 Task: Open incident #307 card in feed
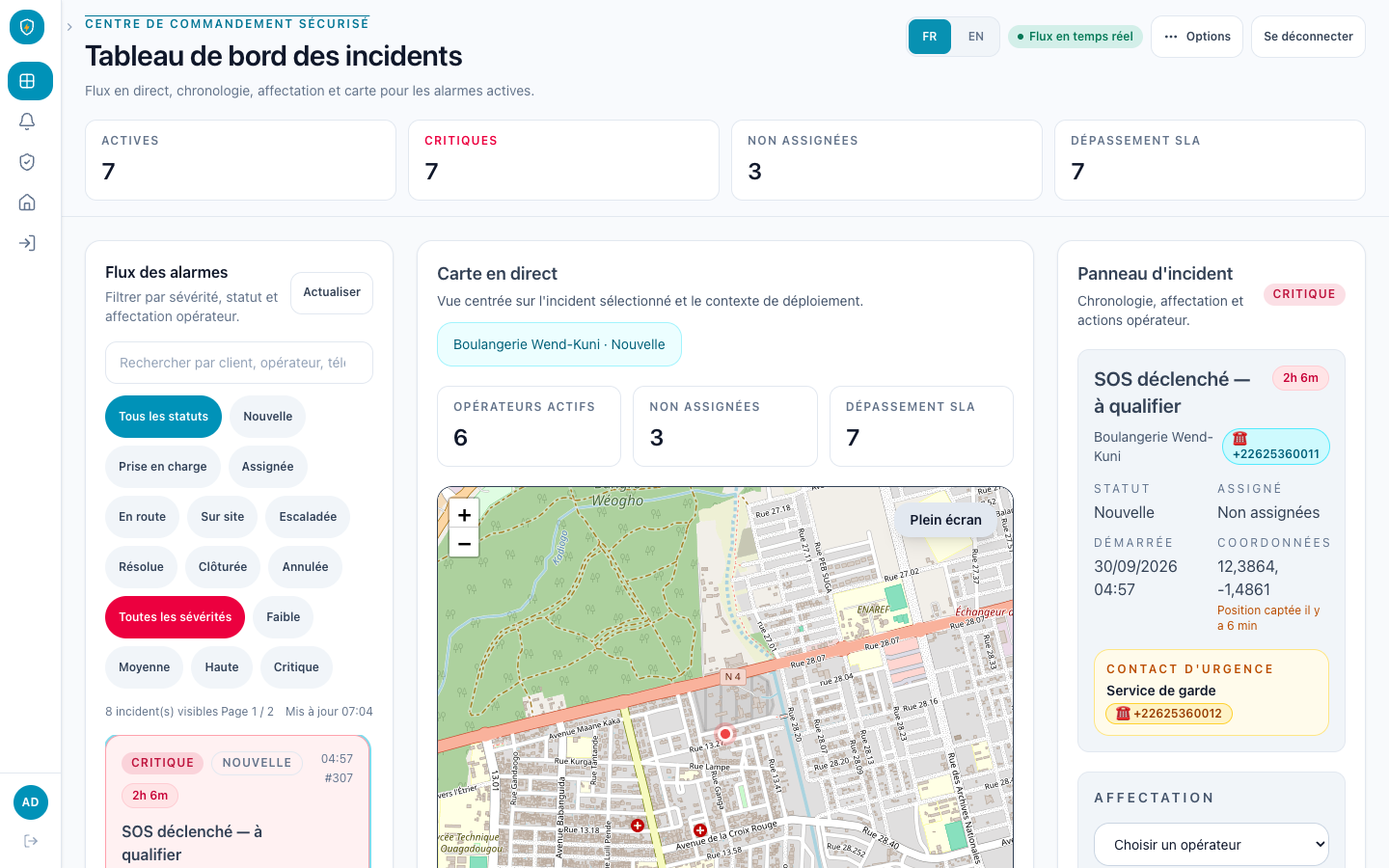pos(238,802)
